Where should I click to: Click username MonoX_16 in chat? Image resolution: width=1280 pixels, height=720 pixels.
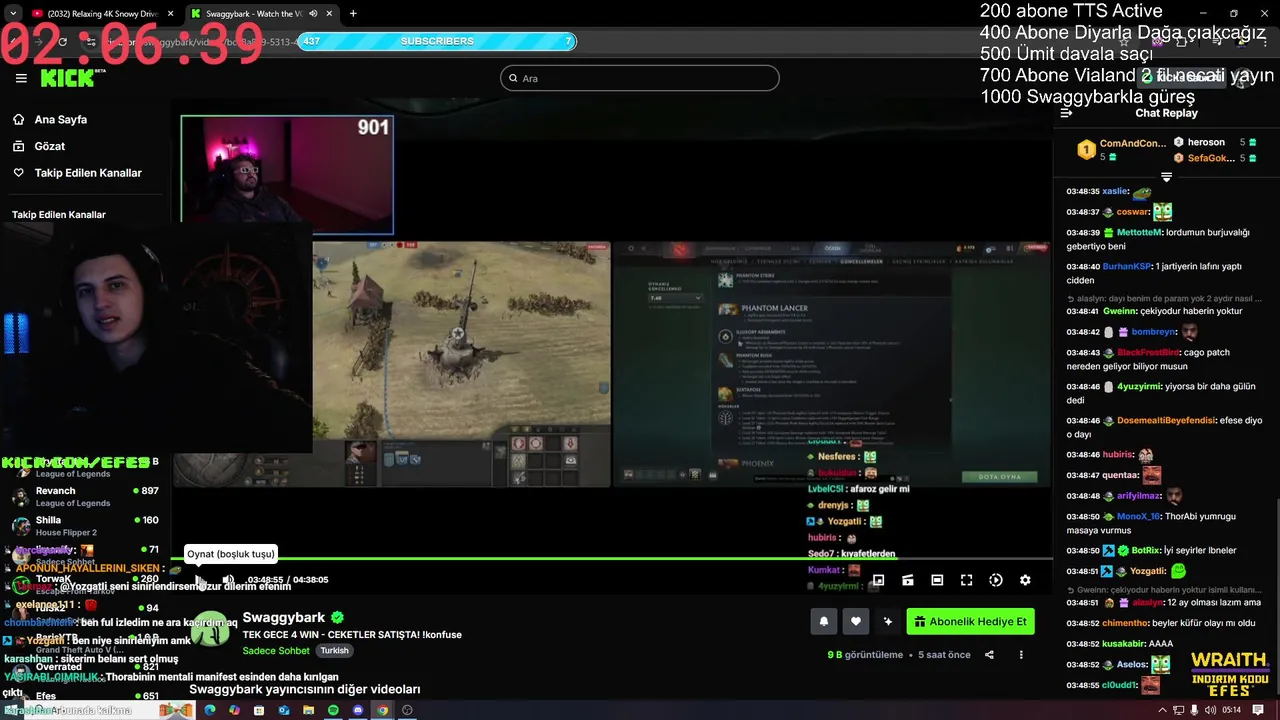tap(1139, 517)
